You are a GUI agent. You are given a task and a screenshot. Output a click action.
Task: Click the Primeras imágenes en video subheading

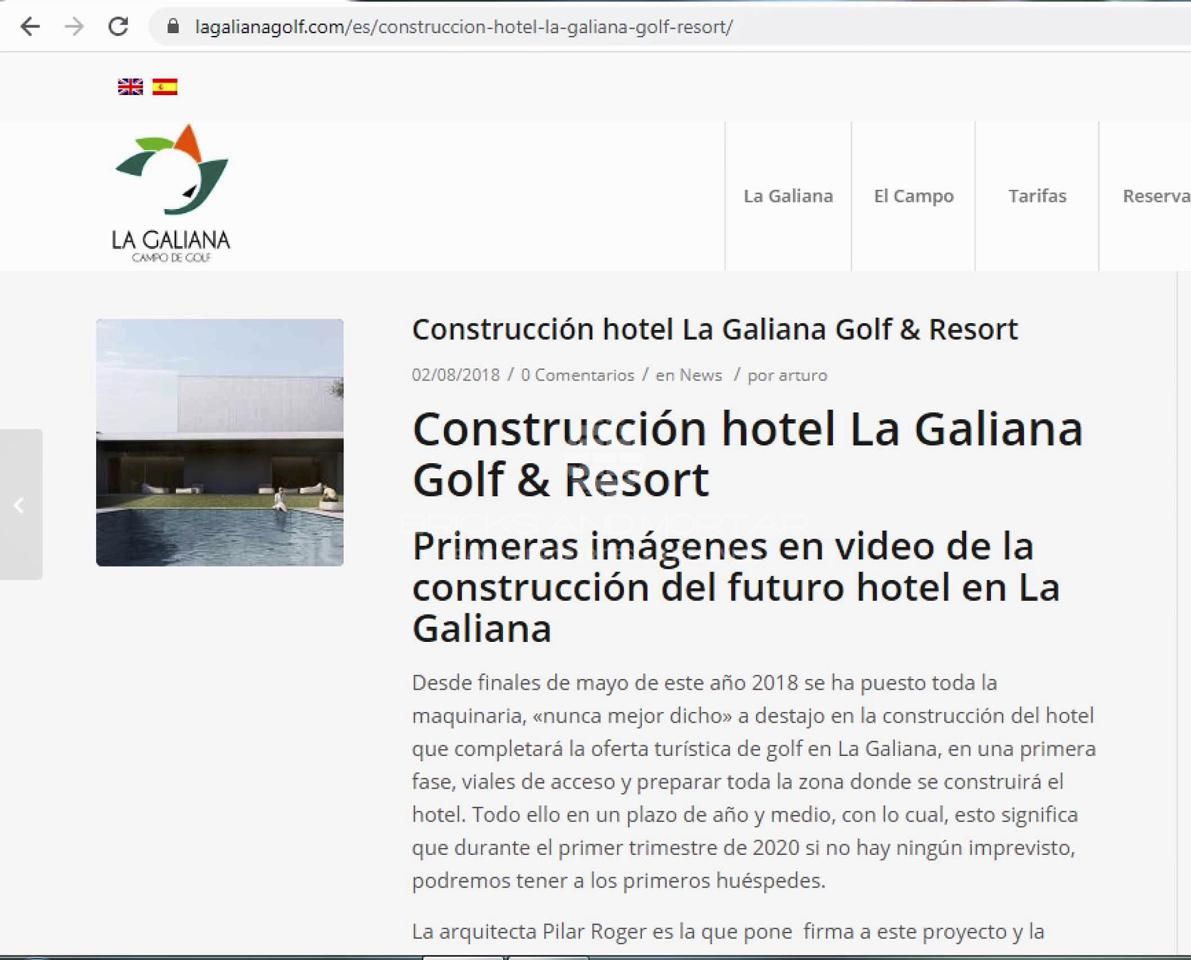(x=735, y=587)
